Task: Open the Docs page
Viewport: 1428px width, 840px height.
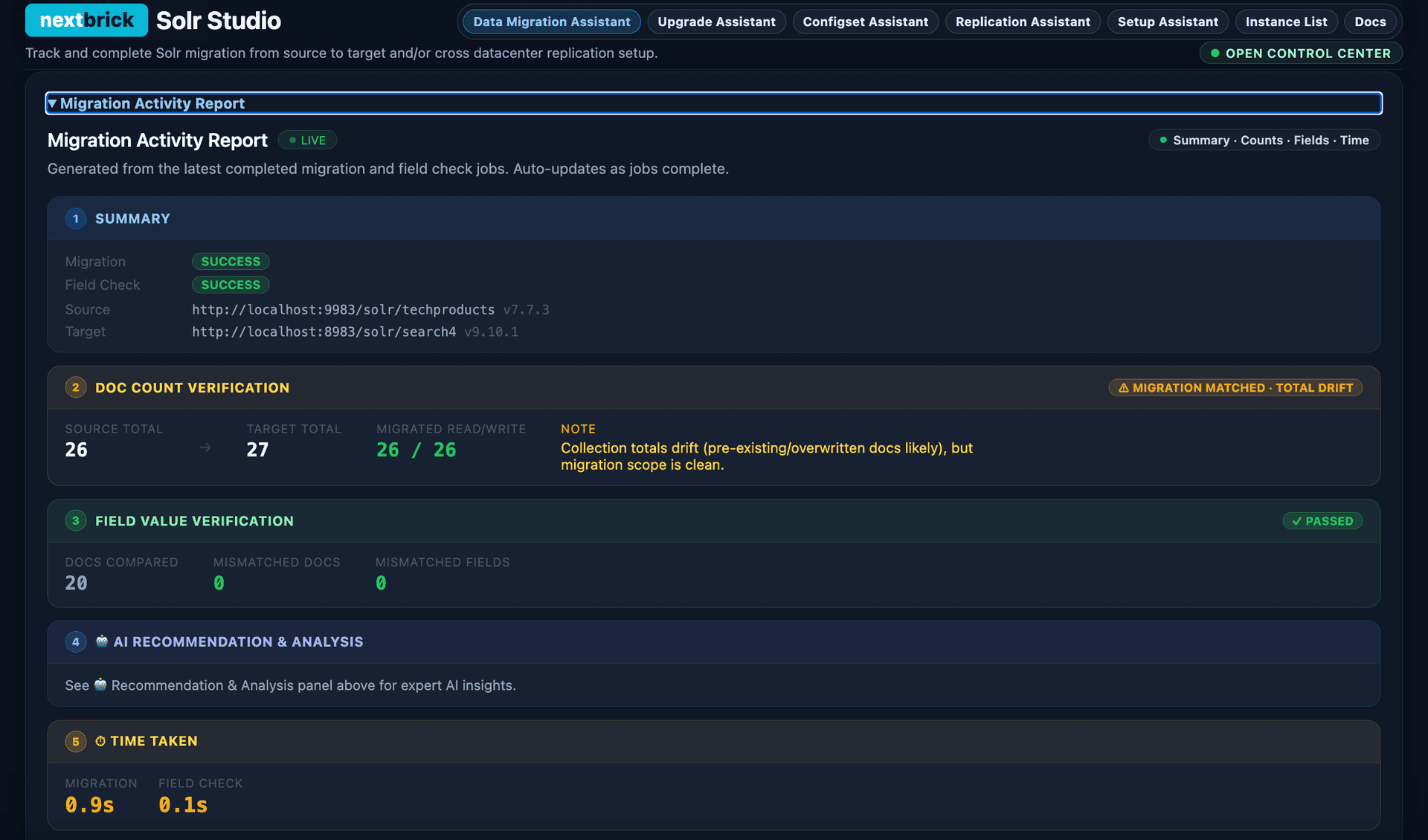Action: coord(1370,22)
